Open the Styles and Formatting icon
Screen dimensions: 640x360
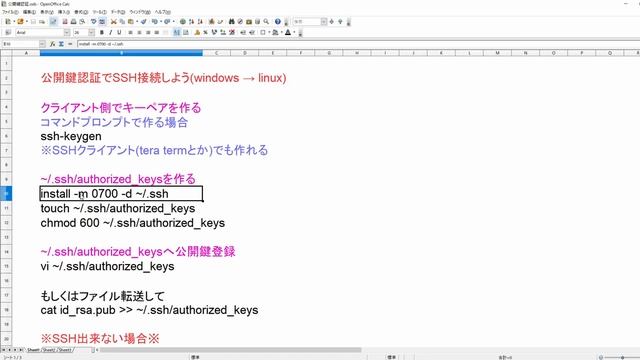[8, 32]
